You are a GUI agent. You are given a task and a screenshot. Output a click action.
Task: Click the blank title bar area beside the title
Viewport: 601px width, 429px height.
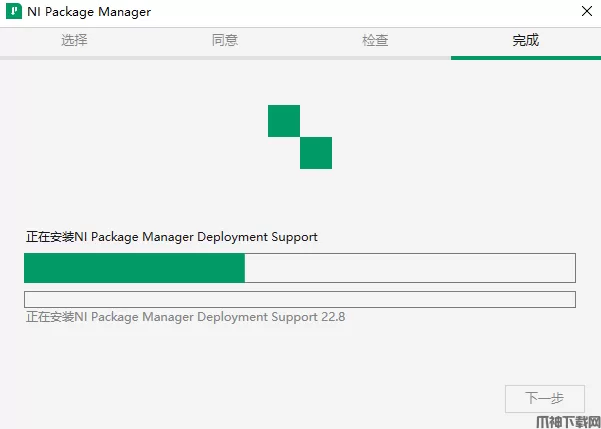[x=350, y=13]
